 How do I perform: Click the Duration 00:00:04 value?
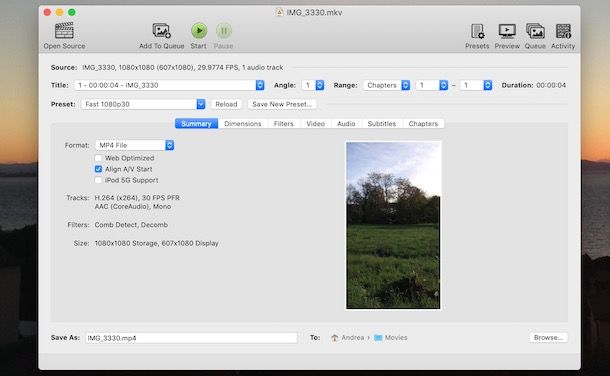[x=551, y=85]
